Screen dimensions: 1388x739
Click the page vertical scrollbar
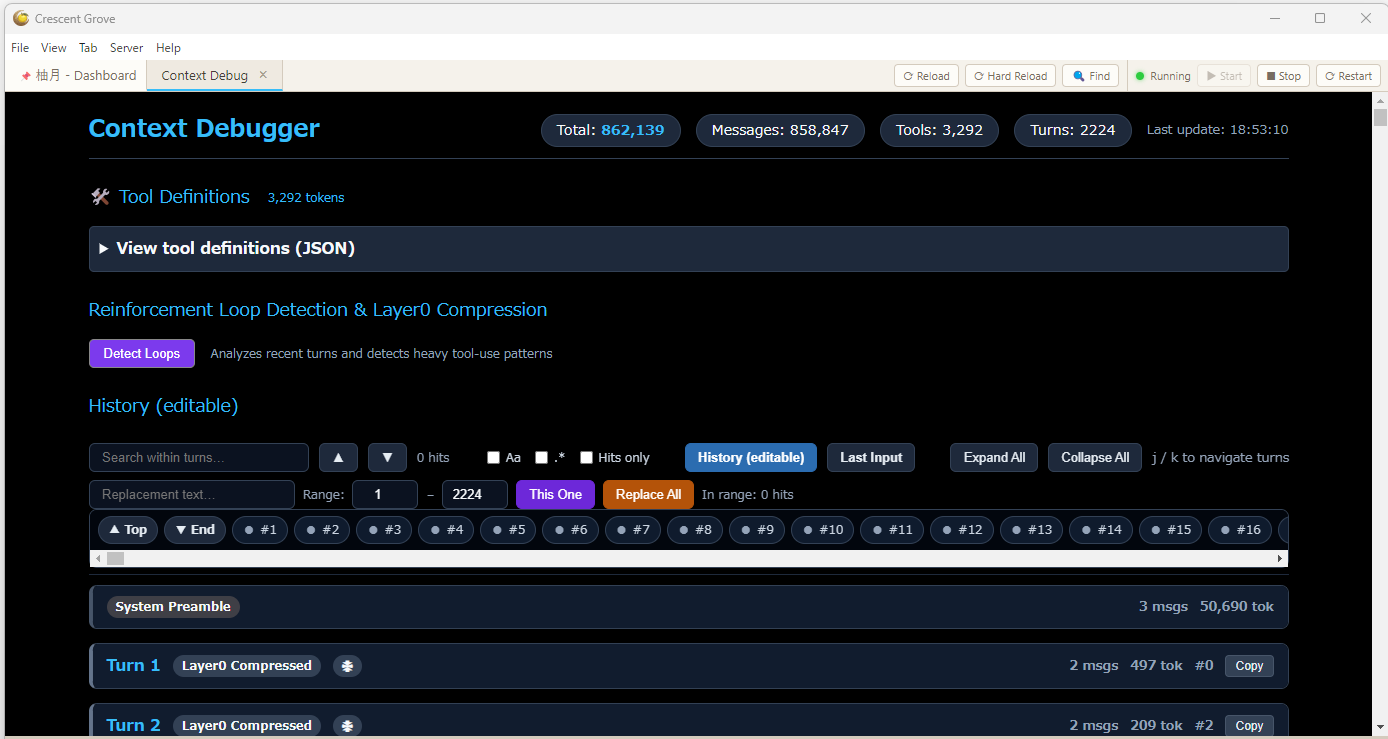pos(1380,413)
